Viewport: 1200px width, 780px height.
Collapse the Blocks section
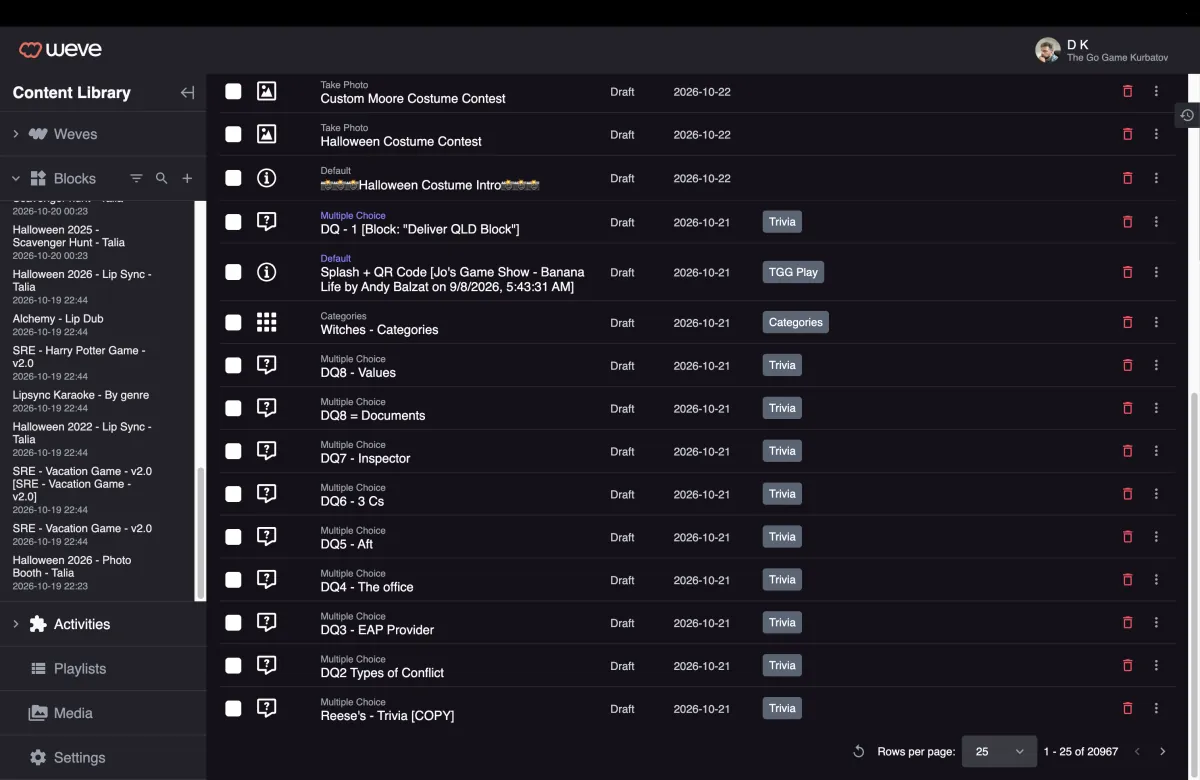(16, 179)
